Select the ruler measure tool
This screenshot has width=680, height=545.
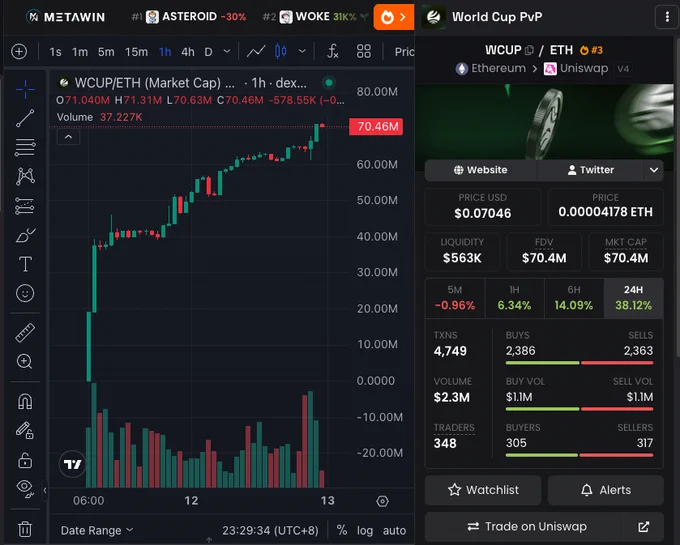(25, 333)
